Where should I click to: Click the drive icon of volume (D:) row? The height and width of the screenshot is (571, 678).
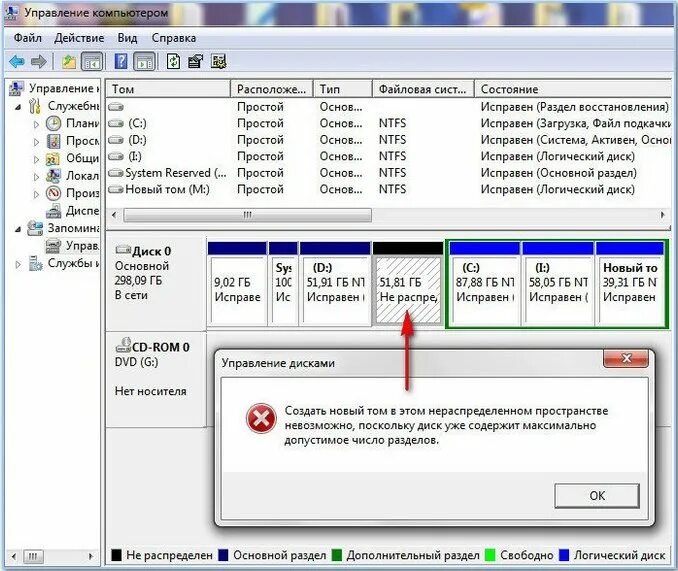pos(116,140)
